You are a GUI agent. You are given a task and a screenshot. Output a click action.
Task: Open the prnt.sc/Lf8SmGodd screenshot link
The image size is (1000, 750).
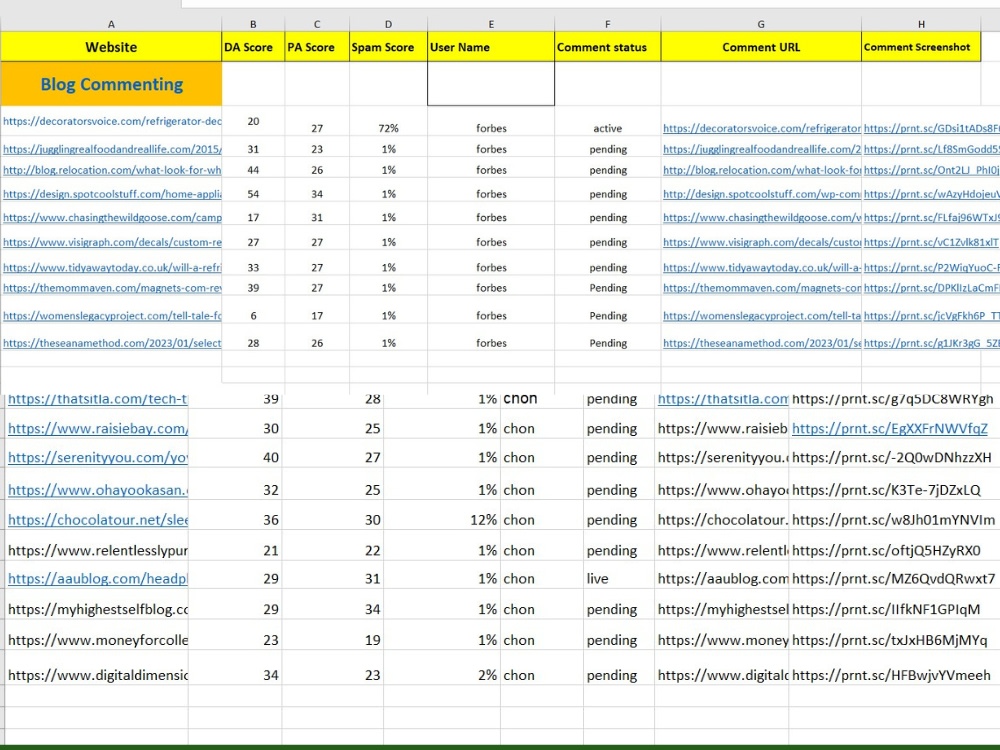(932, 149)
